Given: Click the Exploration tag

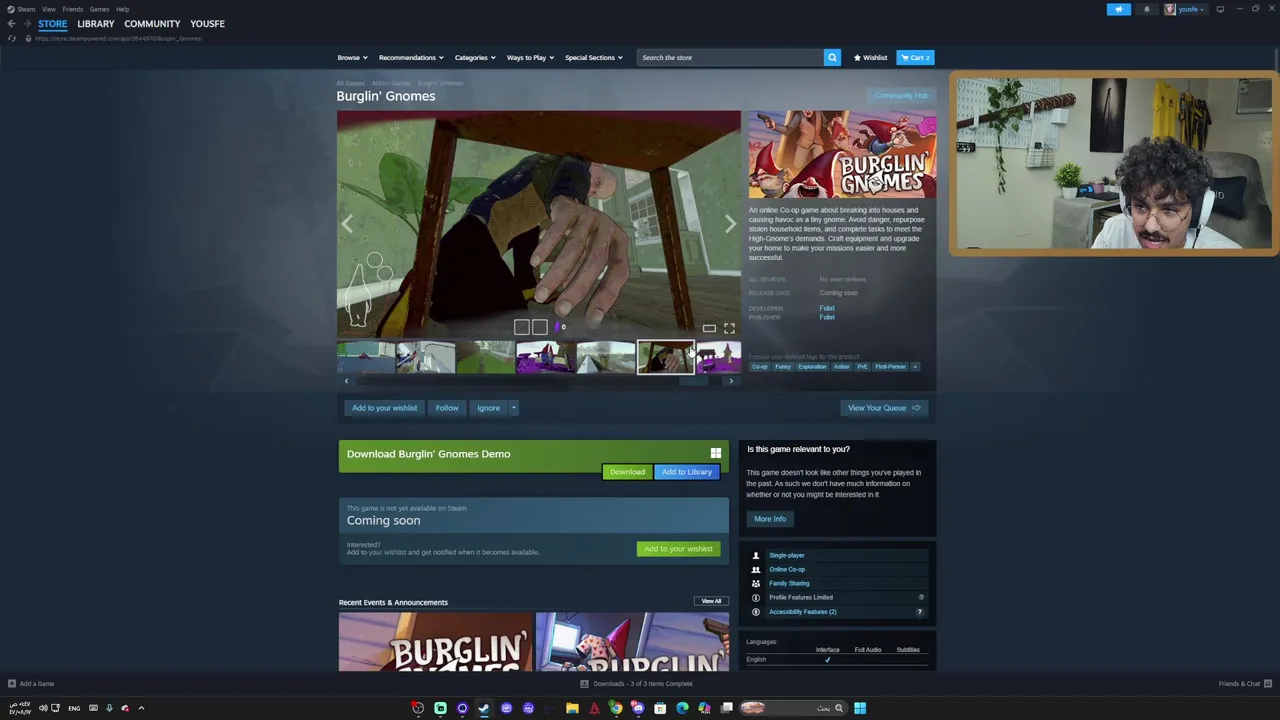Looking at the screenshot, I should pyautogui.click(x=812, y=366).
